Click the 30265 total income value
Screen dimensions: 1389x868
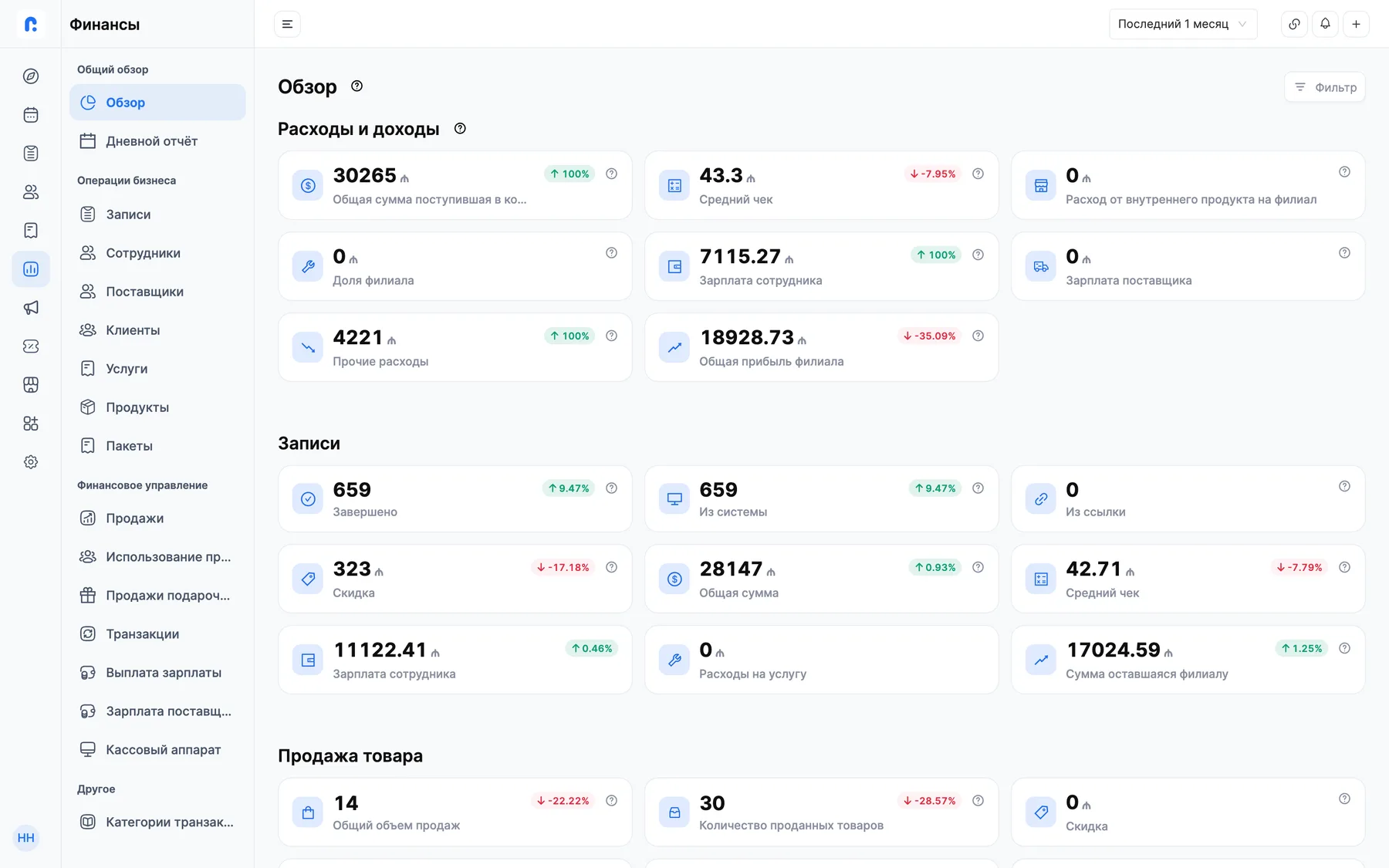tap(364, 176)
